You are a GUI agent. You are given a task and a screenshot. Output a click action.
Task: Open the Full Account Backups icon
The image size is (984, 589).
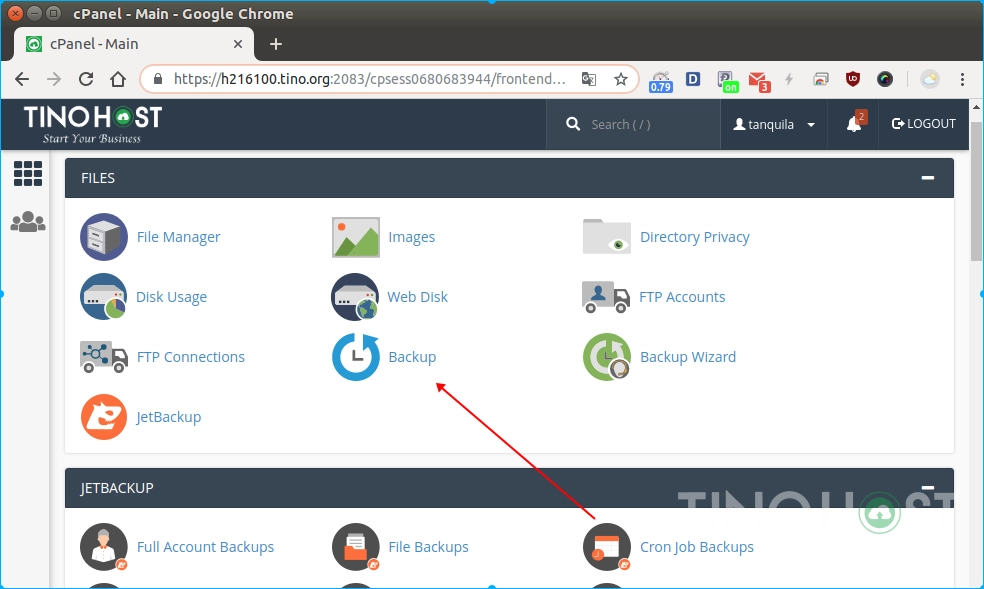click(104, 547)
